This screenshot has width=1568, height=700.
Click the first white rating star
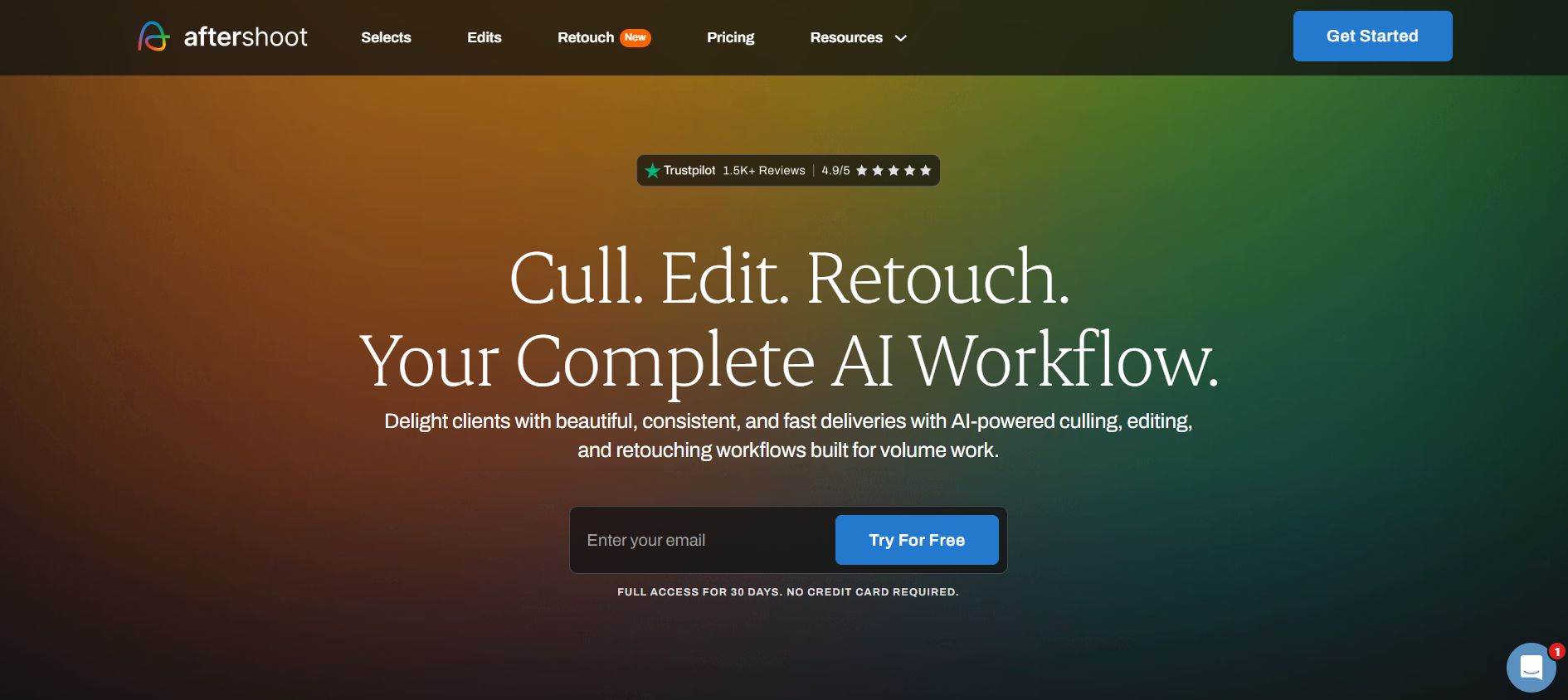point(862,171)
